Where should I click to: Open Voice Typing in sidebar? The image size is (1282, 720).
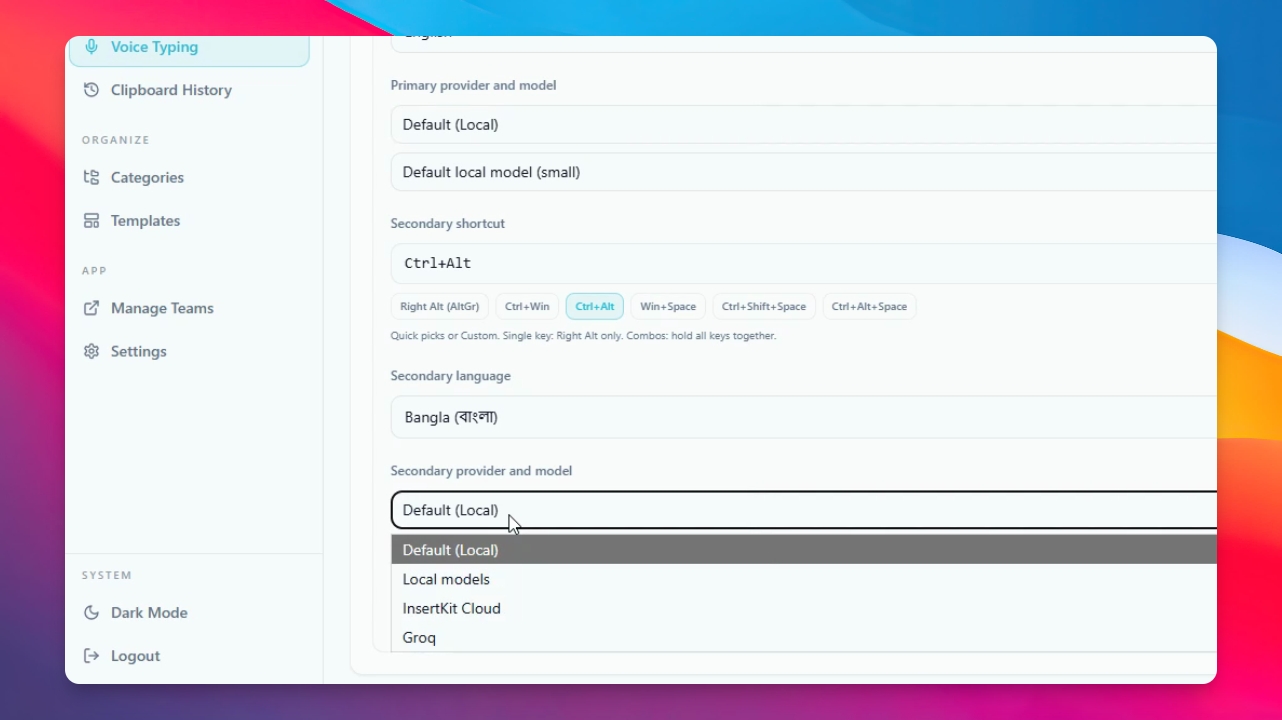tap(189, 51)
